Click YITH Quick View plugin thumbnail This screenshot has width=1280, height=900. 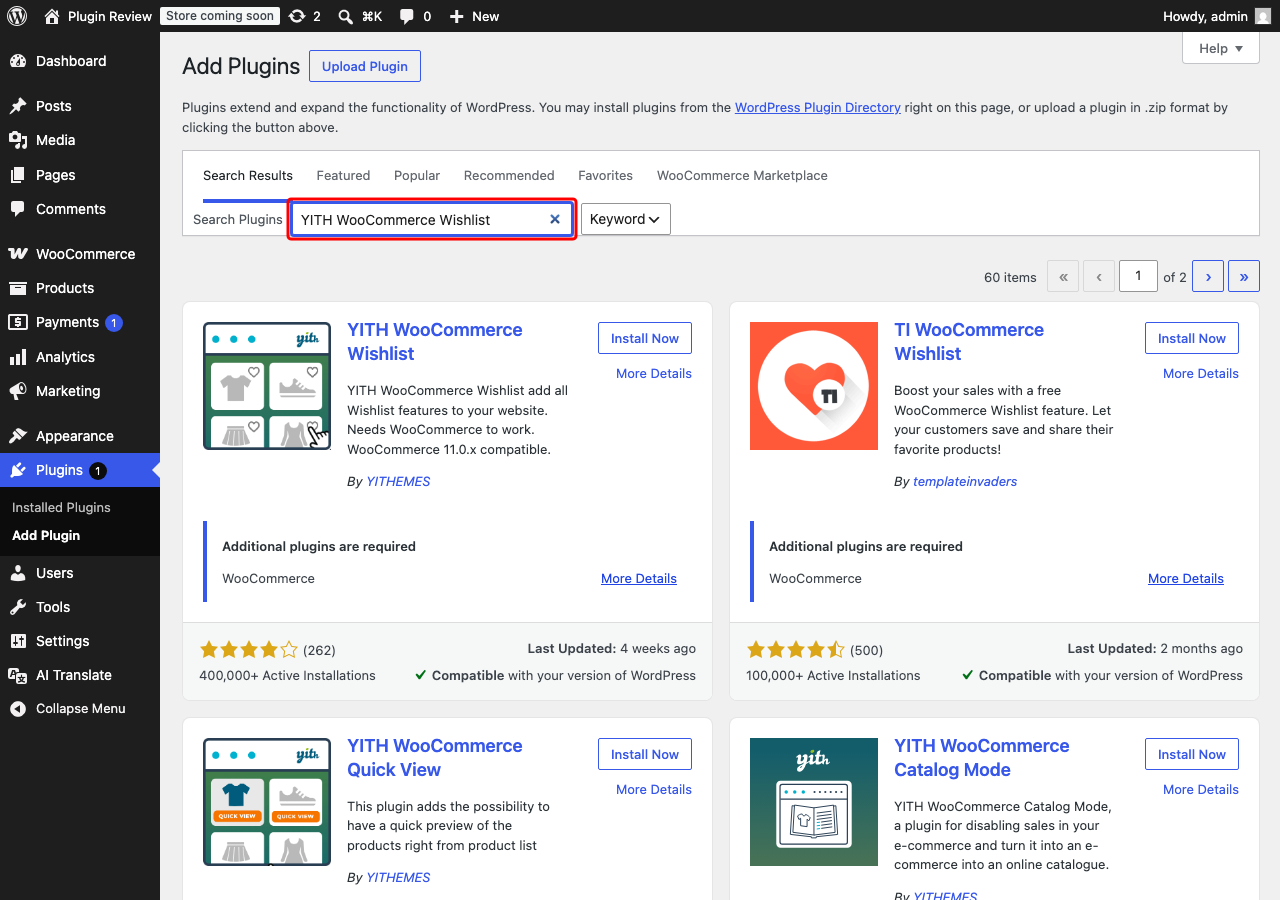point(267,802)
